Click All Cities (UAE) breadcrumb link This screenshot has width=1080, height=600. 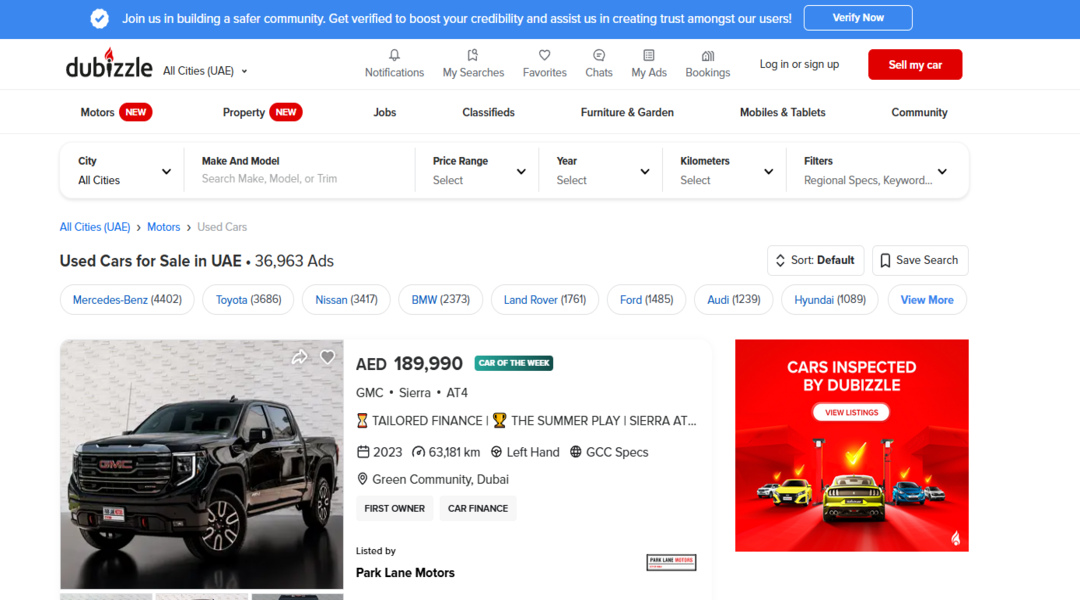tap(95, 227)
